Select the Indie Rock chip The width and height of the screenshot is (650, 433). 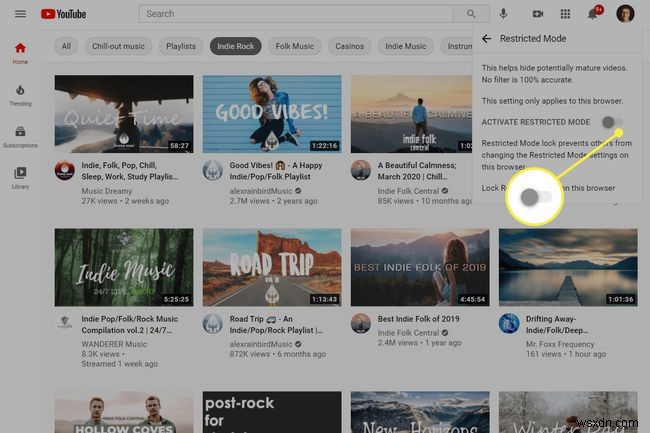[x=235, y=46]
